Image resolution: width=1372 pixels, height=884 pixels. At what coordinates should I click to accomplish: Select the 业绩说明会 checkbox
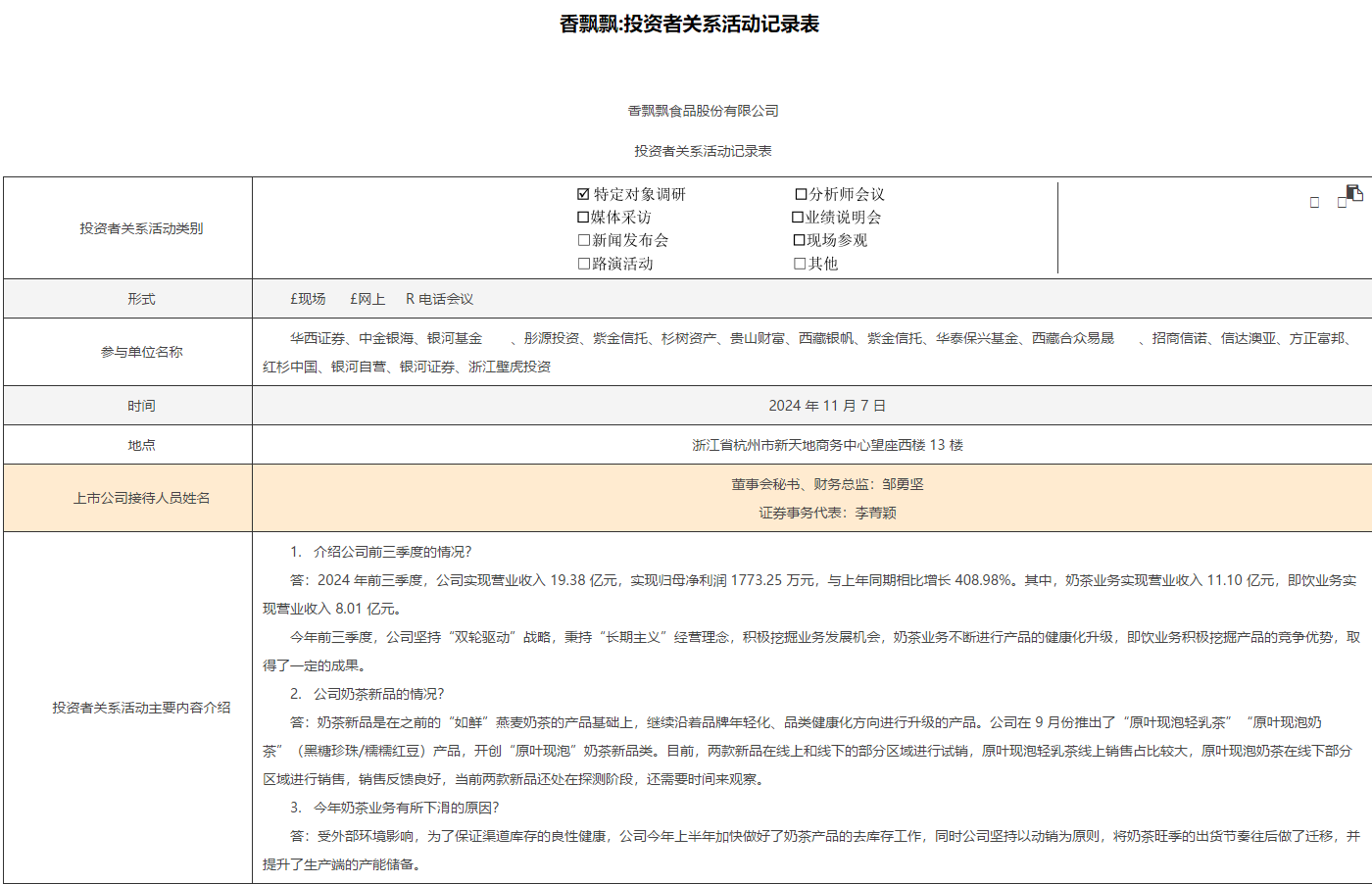[798, 218]
